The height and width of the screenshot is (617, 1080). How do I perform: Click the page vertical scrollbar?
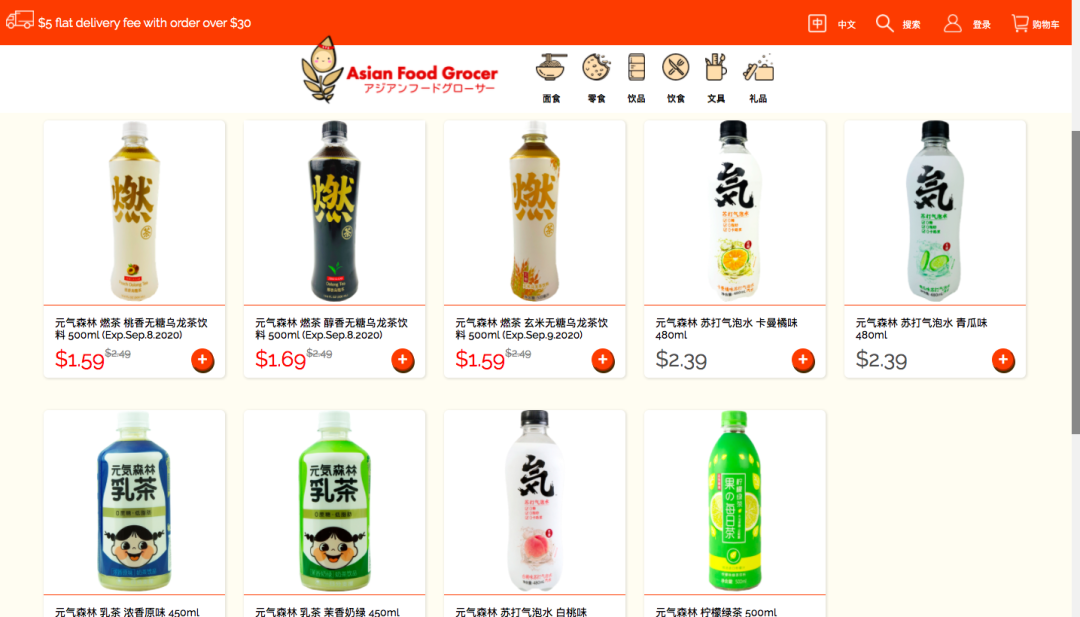point(1075,282)
